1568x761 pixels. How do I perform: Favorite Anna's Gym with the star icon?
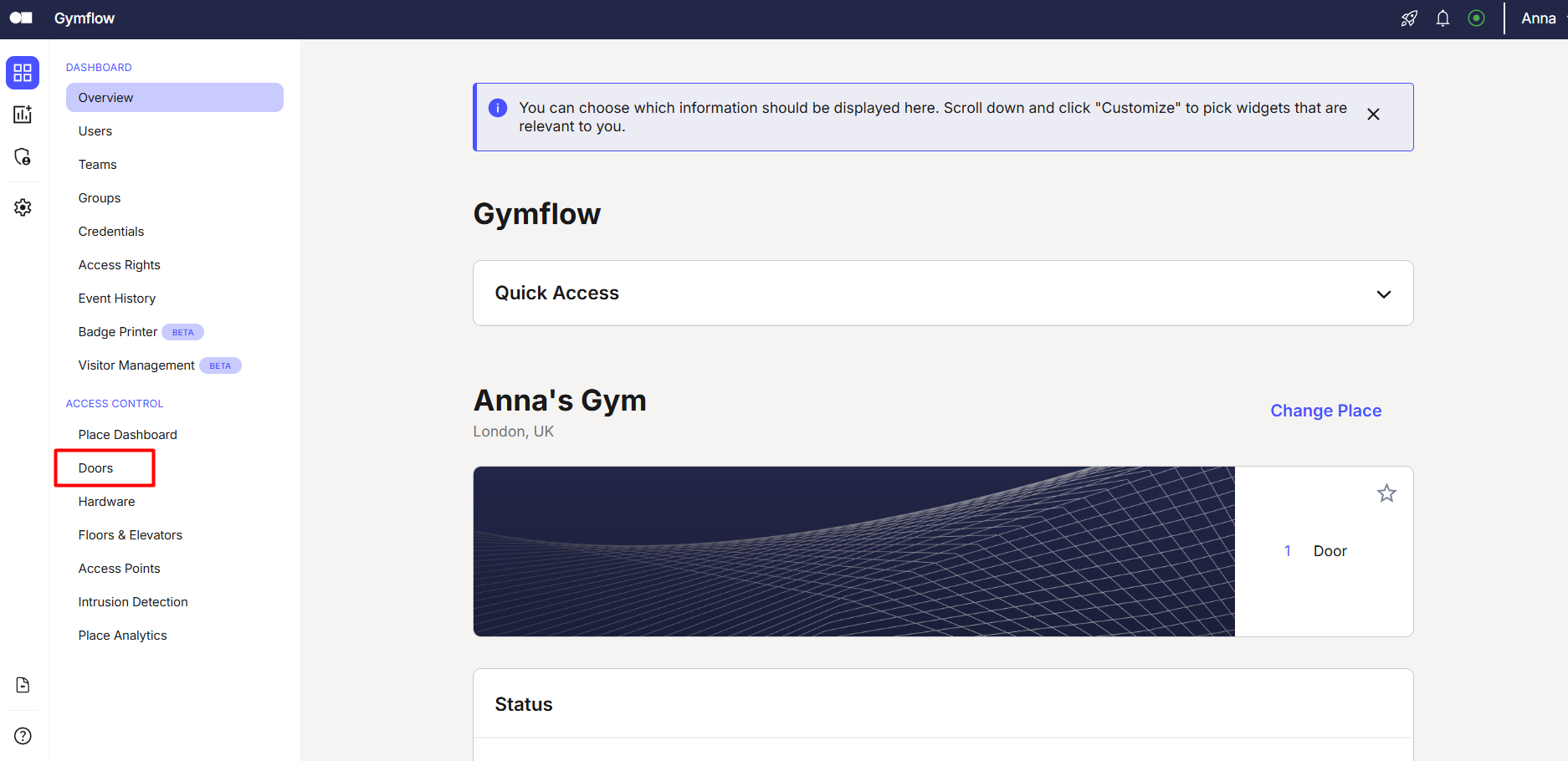[1386, 493]
